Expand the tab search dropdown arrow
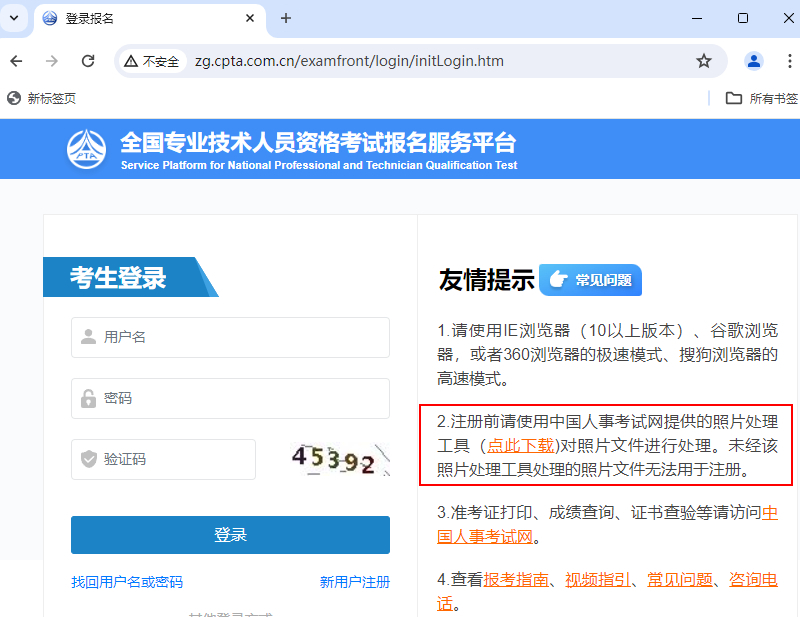The image size is (800, 617). click(x=14, y=18)
